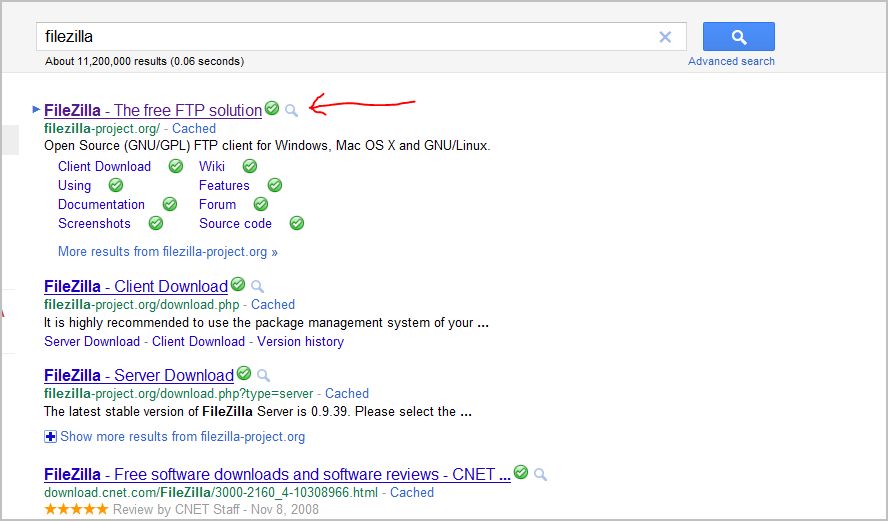The image size is (888, 521).
Task: Click green checkmark next to Server Download title
Action: tap(244, 373)
